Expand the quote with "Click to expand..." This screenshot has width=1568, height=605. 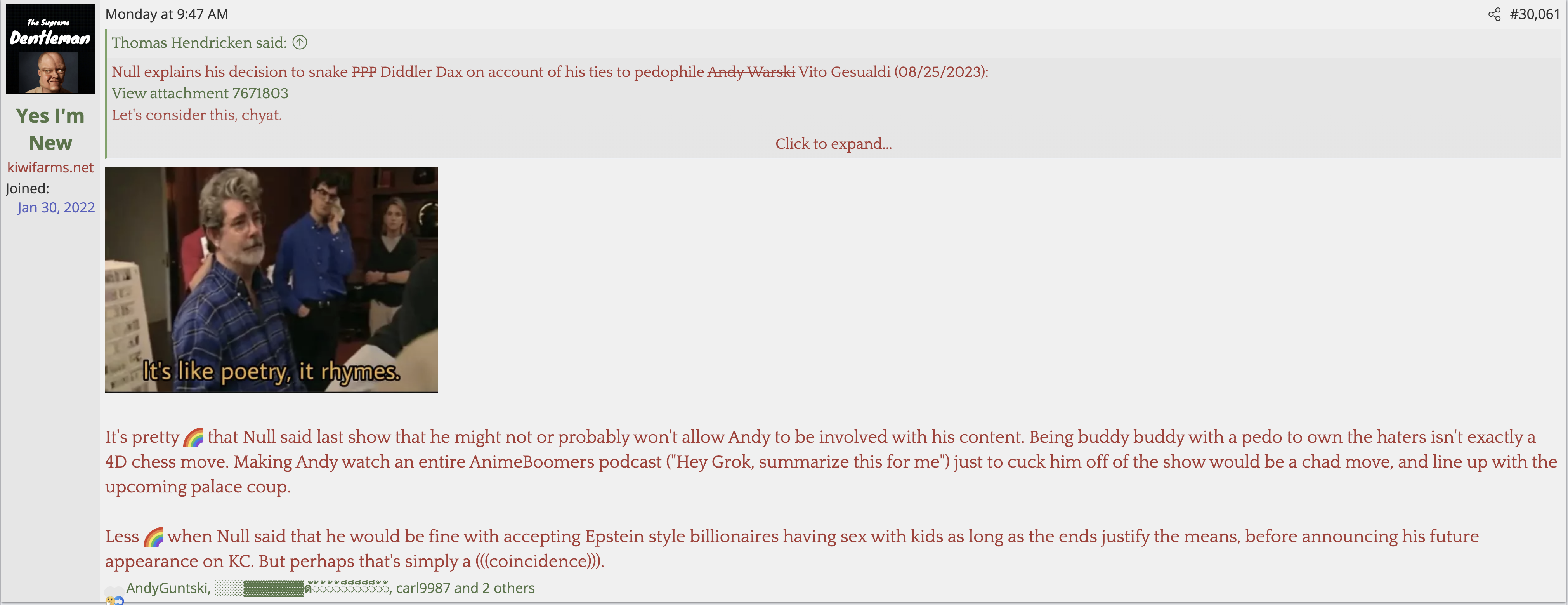click(833, 144)
